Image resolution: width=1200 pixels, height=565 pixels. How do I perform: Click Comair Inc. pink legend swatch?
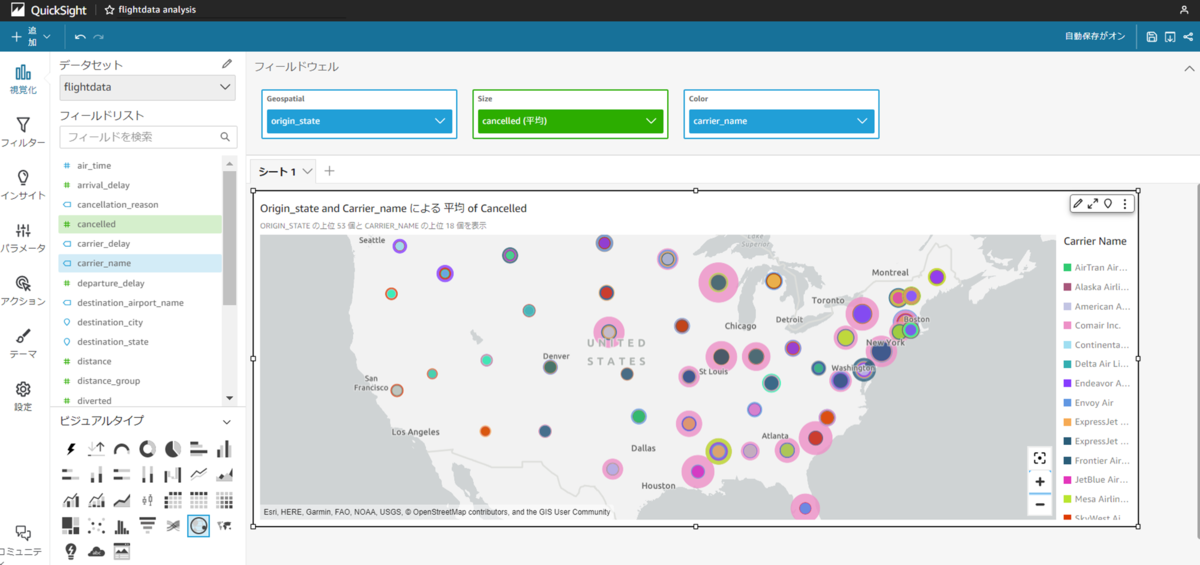(x=1068, y=326)
